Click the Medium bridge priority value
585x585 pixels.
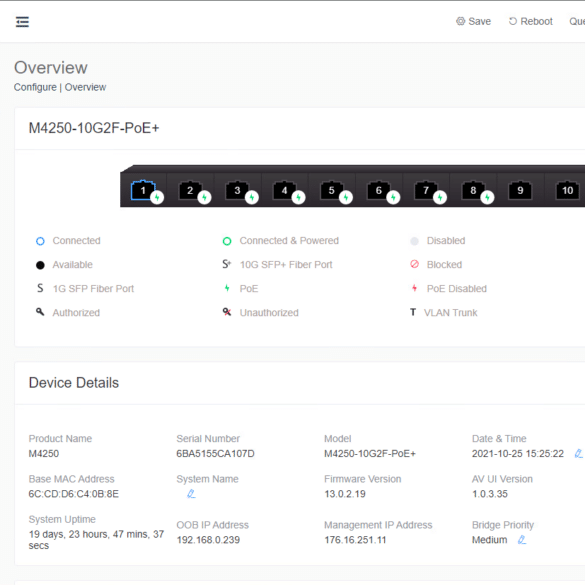[489, 540]
